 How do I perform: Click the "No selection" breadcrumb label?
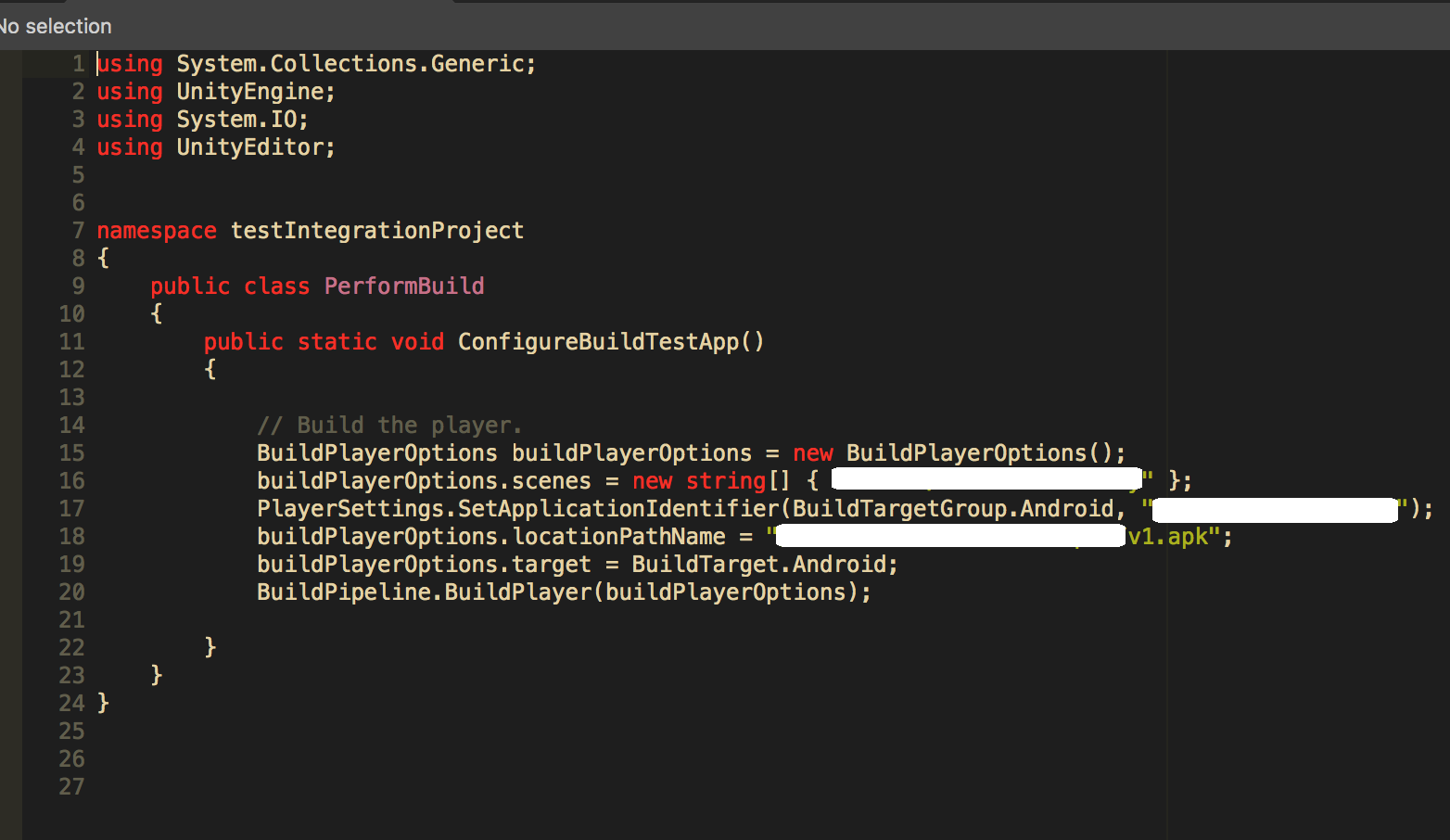click(x=56, y=26)
